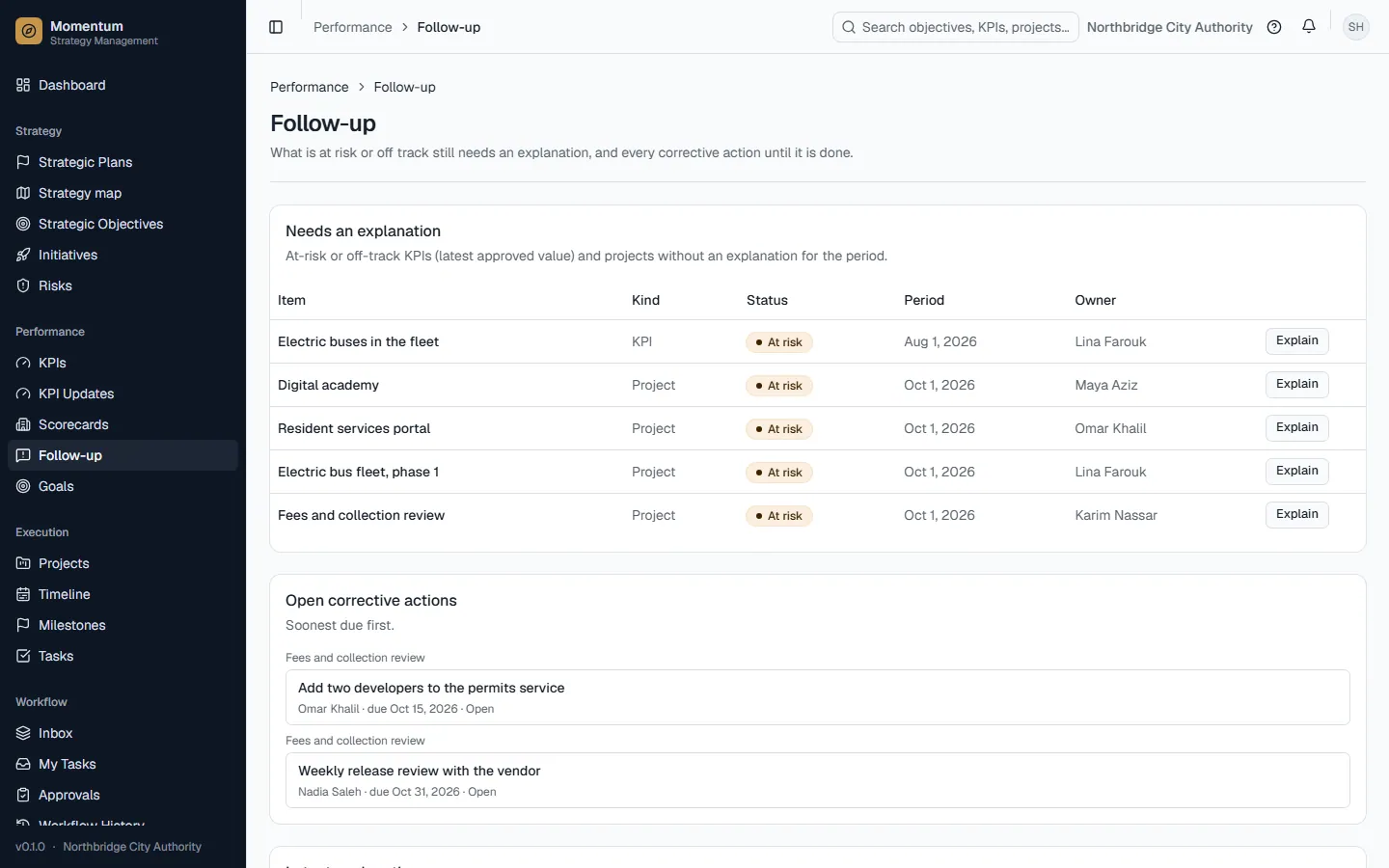The height and width of the screenshot is (868, 1389).
Task: Click the Initiatives rocket icon
Action: [23, 255]
